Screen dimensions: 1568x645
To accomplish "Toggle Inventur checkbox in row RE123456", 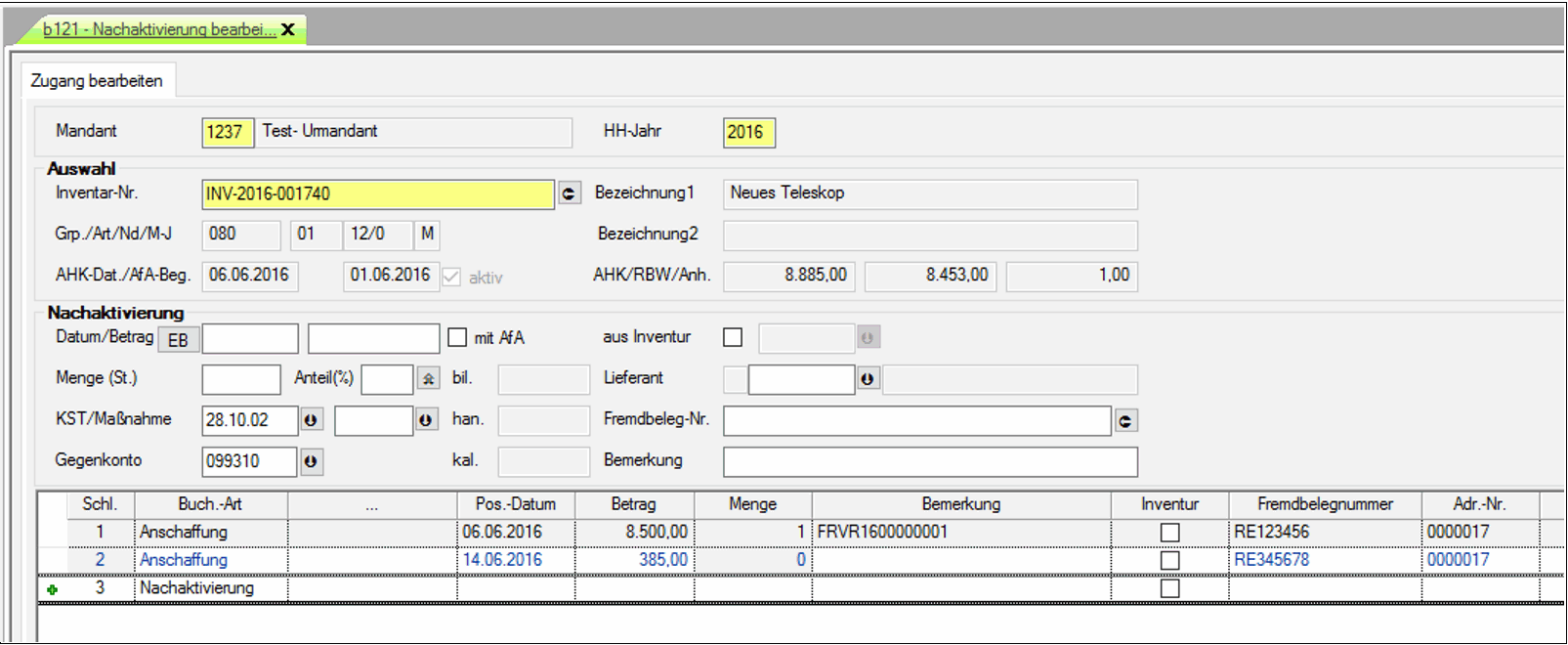I will coord(1169,533).
